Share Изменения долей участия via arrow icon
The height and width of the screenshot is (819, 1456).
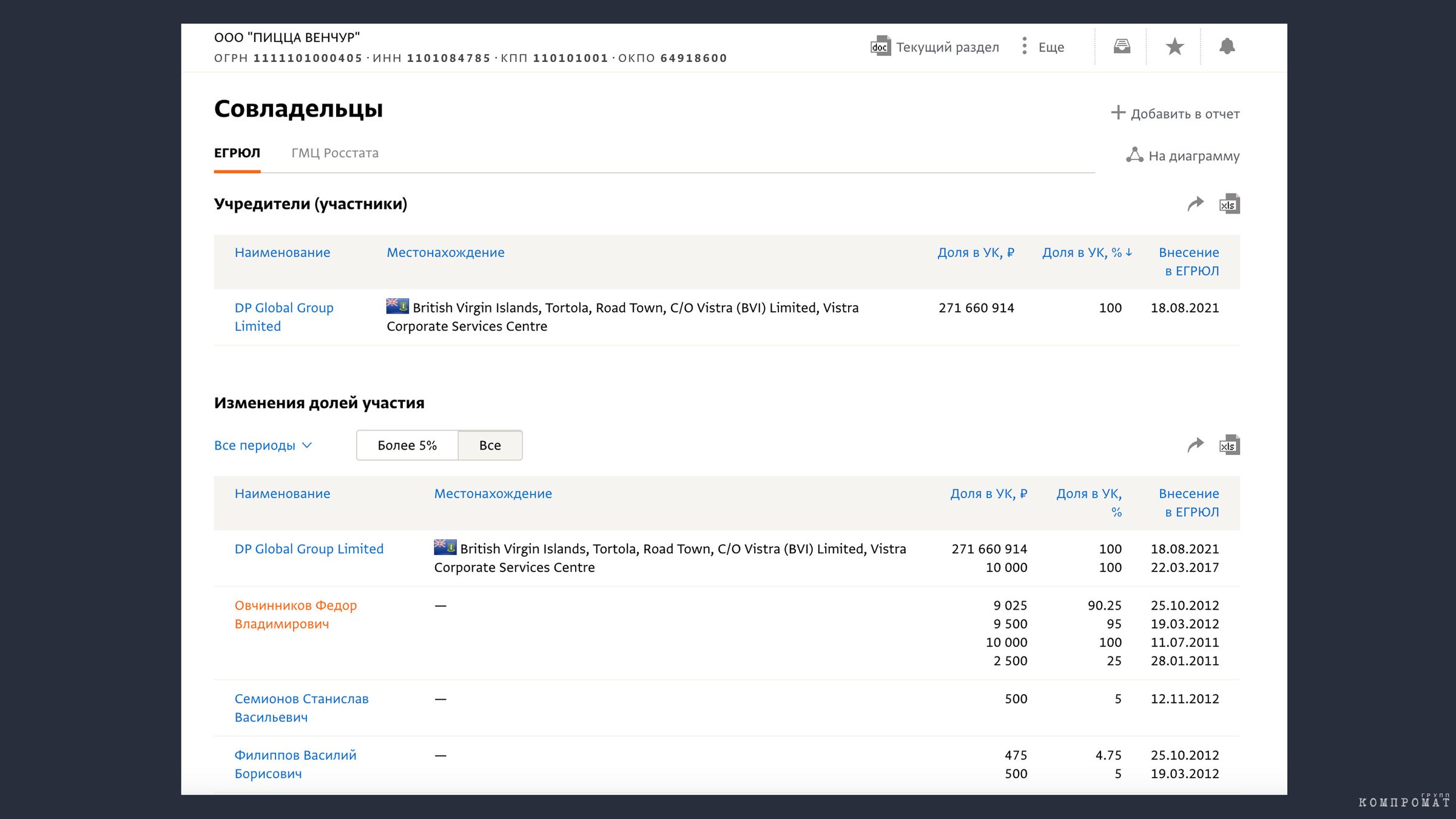point(1195,445)
